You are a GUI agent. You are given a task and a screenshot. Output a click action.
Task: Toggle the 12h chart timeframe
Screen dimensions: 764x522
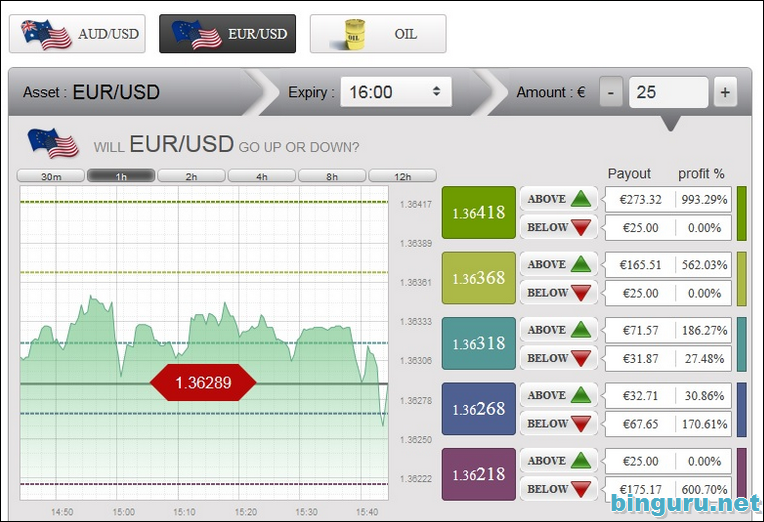[402, 176]
